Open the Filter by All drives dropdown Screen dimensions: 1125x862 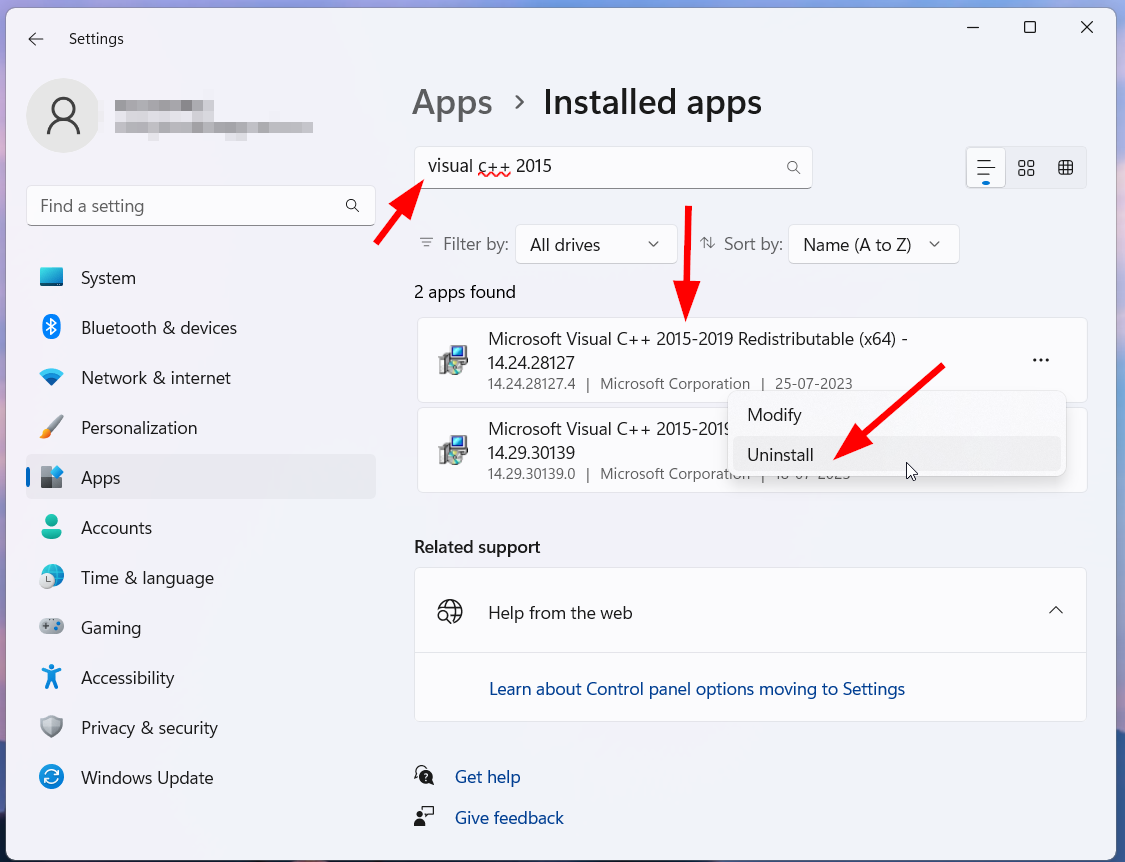tap(596, 245)
